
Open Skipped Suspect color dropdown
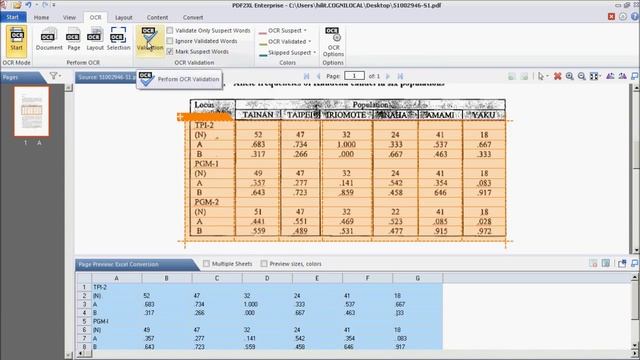coord(288,53)
